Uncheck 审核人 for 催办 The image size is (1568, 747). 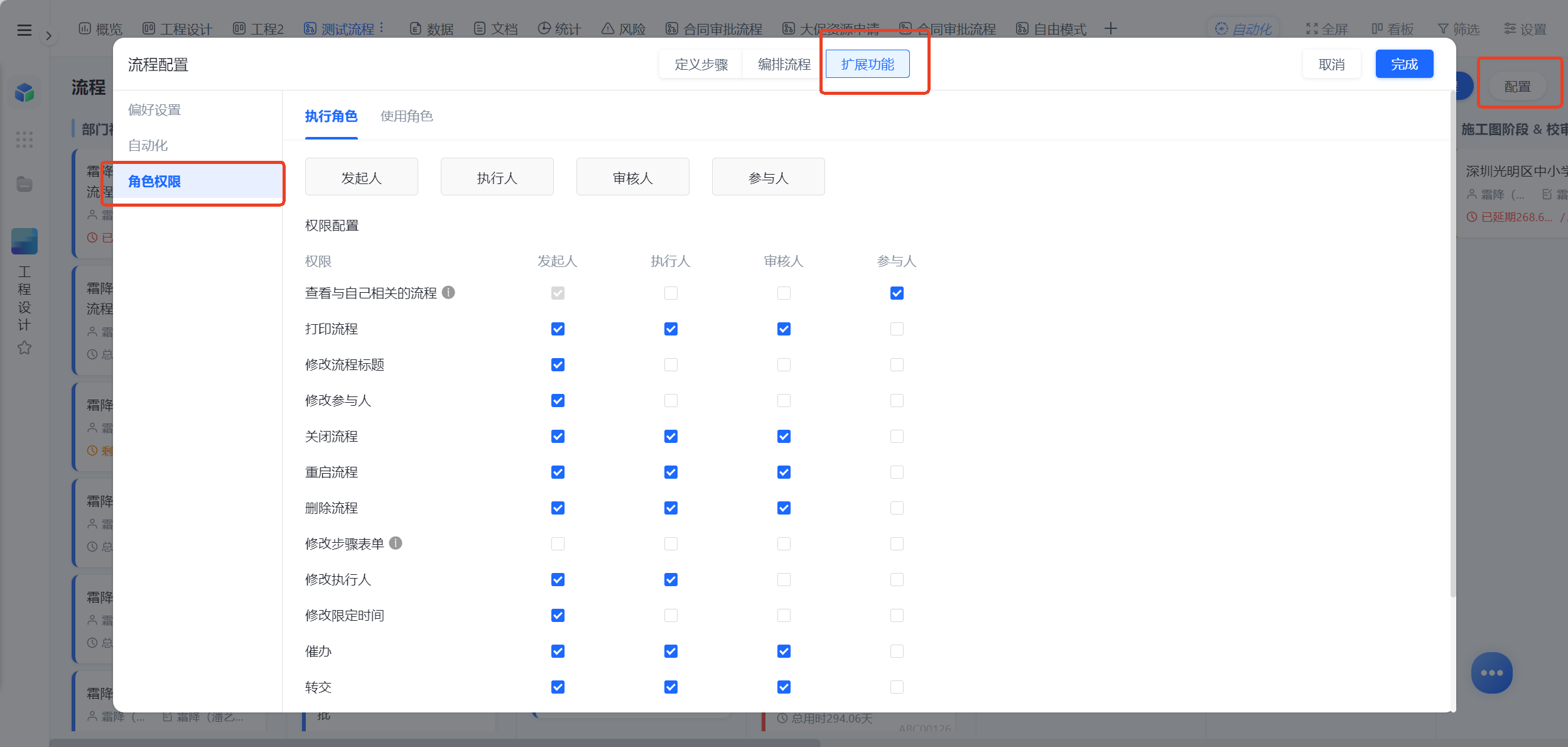[x=784, y=651]
